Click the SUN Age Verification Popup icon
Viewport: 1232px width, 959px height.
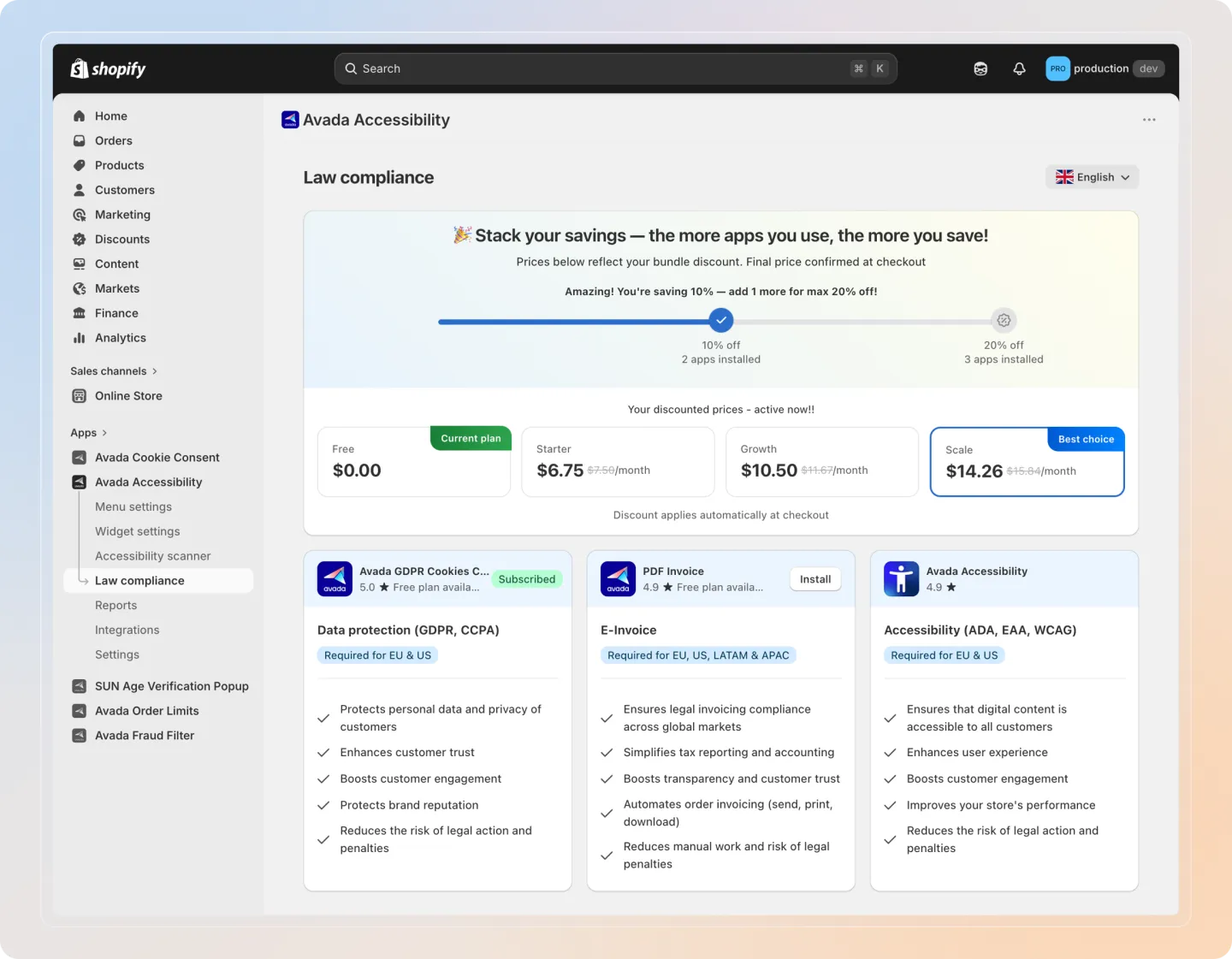click(80, 686)
